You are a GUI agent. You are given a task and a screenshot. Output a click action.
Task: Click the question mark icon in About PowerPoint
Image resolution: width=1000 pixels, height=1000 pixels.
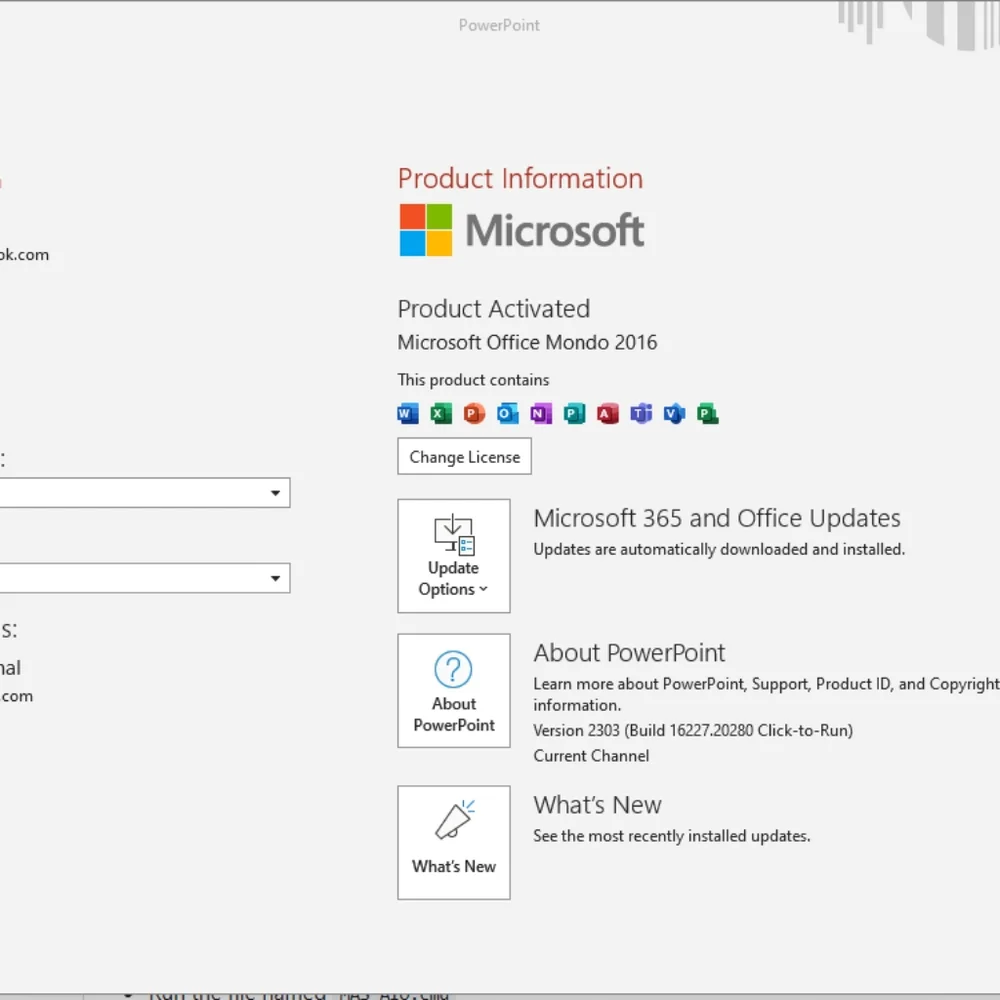pyautogui.click(x=453, y=669)
